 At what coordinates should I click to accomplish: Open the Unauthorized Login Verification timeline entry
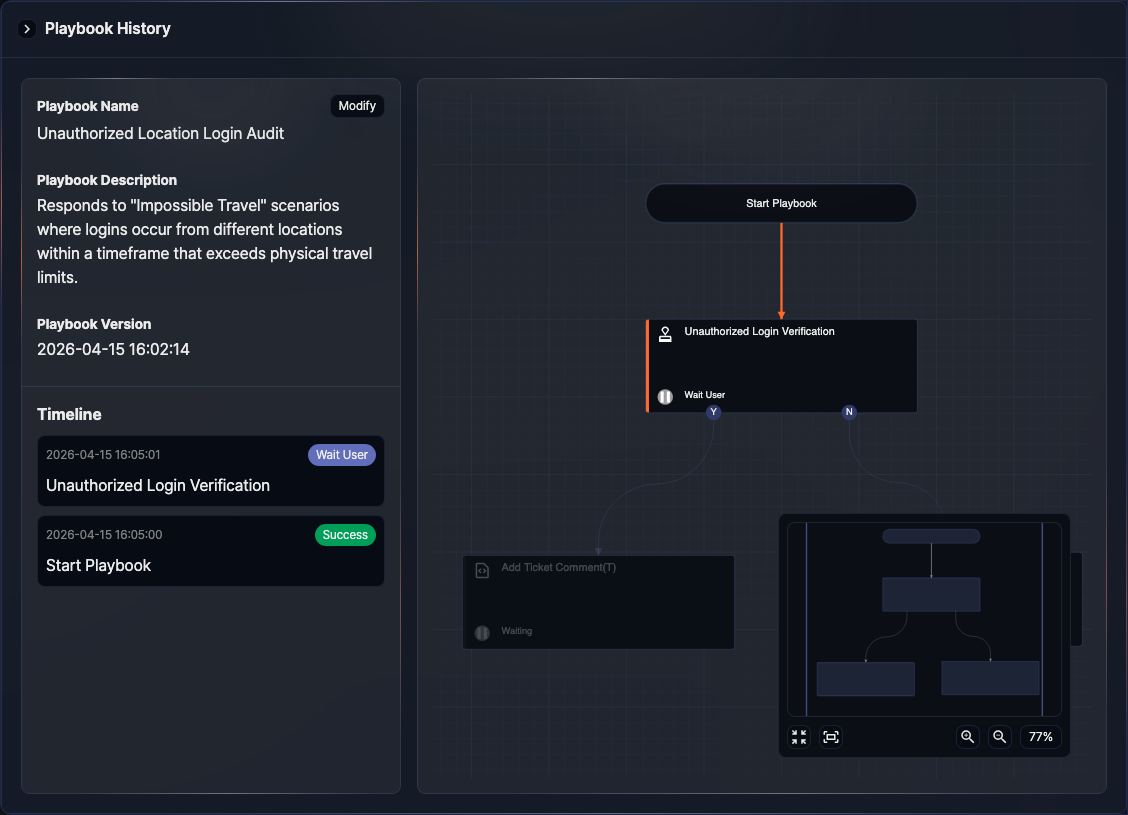tap(158, 485)
